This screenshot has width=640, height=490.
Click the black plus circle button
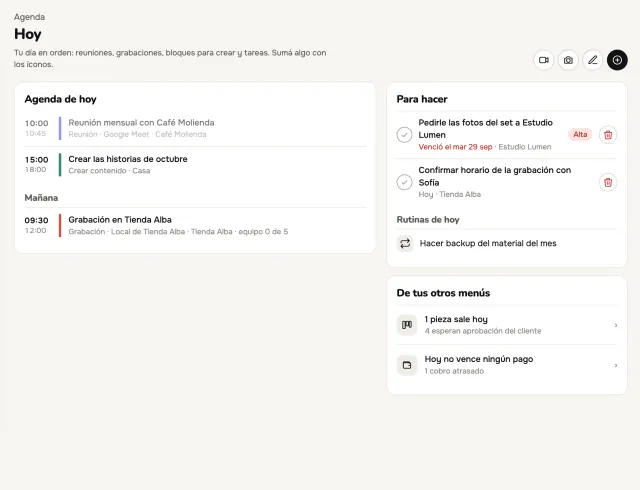617,60
